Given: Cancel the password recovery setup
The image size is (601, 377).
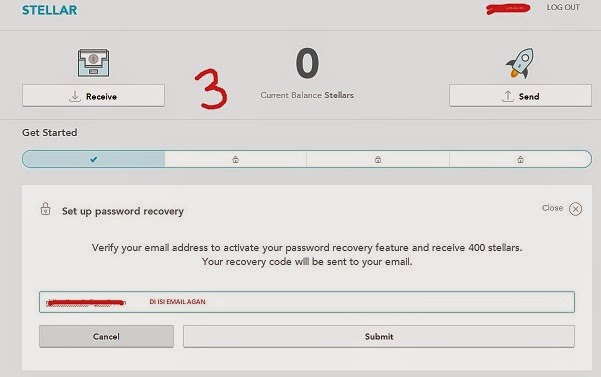Looking at the screenshot, I should [x=106, y=336].
